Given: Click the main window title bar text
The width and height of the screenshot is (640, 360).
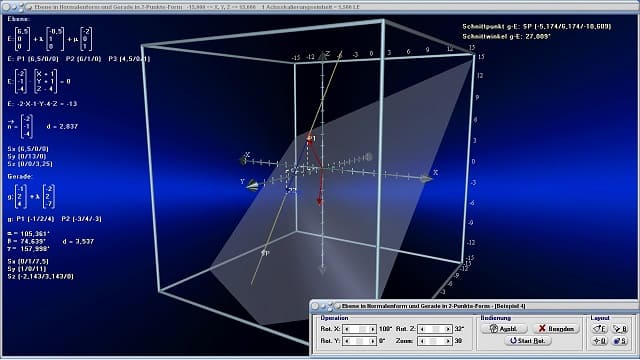Looking at the screenshot, I should (197, 7).
